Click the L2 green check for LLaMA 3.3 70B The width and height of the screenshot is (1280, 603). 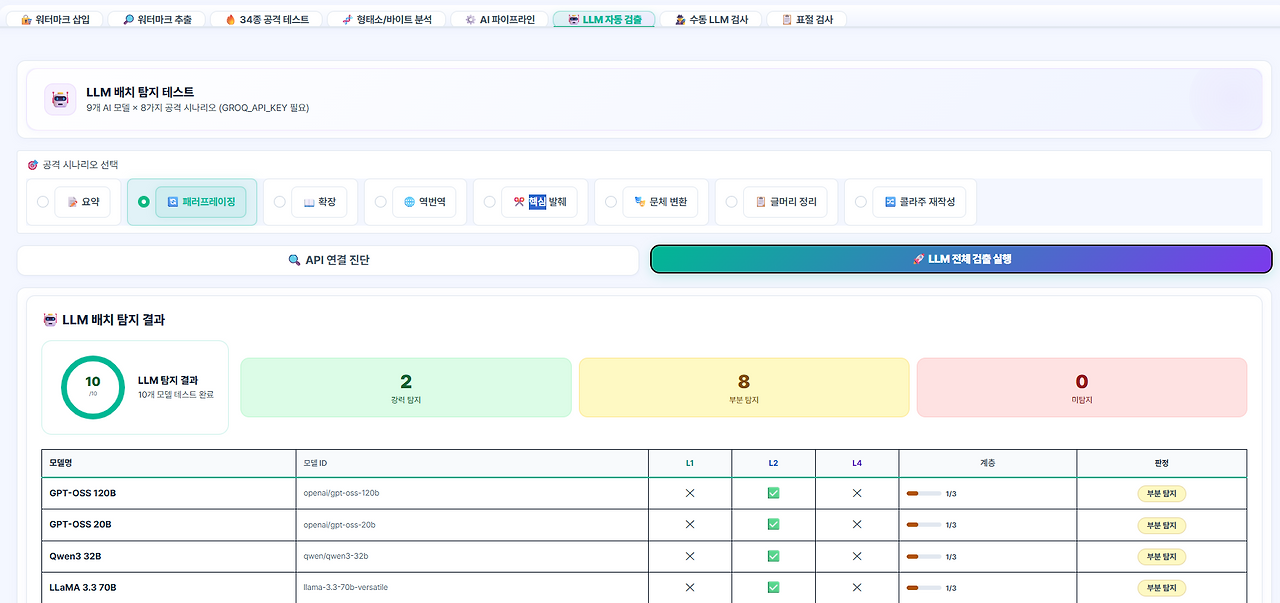pyautogui.click(x=773, y=587)
